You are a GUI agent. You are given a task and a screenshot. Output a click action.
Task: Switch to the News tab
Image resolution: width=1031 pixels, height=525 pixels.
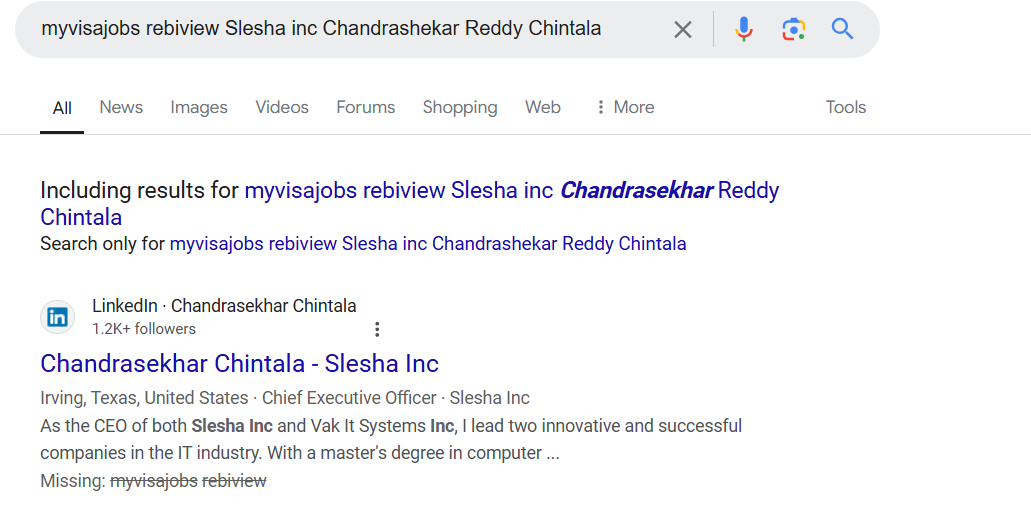point(121,107)
